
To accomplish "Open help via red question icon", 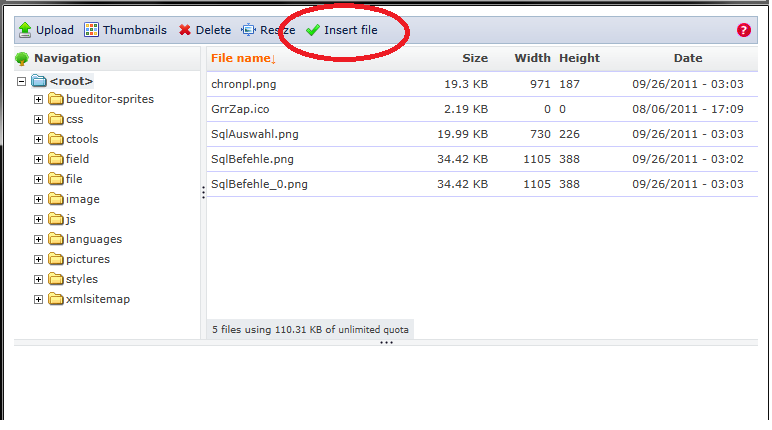I will point(743,30).
